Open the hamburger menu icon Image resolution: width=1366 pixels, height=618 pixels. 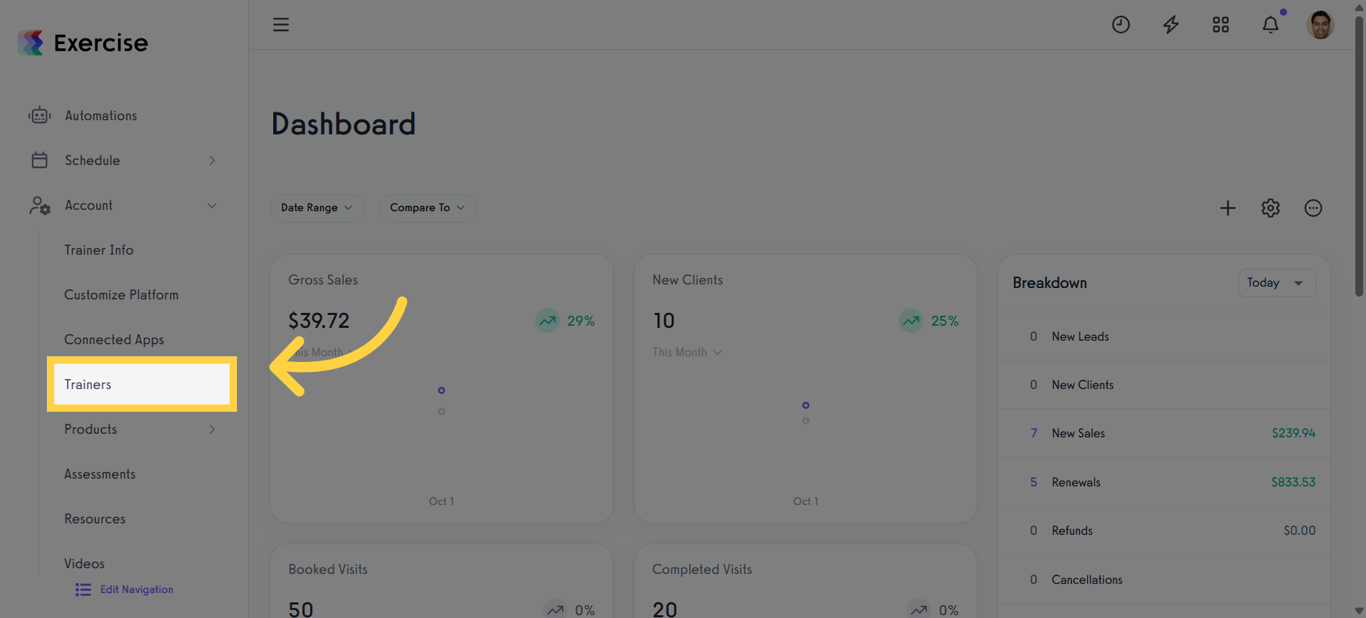281,25
